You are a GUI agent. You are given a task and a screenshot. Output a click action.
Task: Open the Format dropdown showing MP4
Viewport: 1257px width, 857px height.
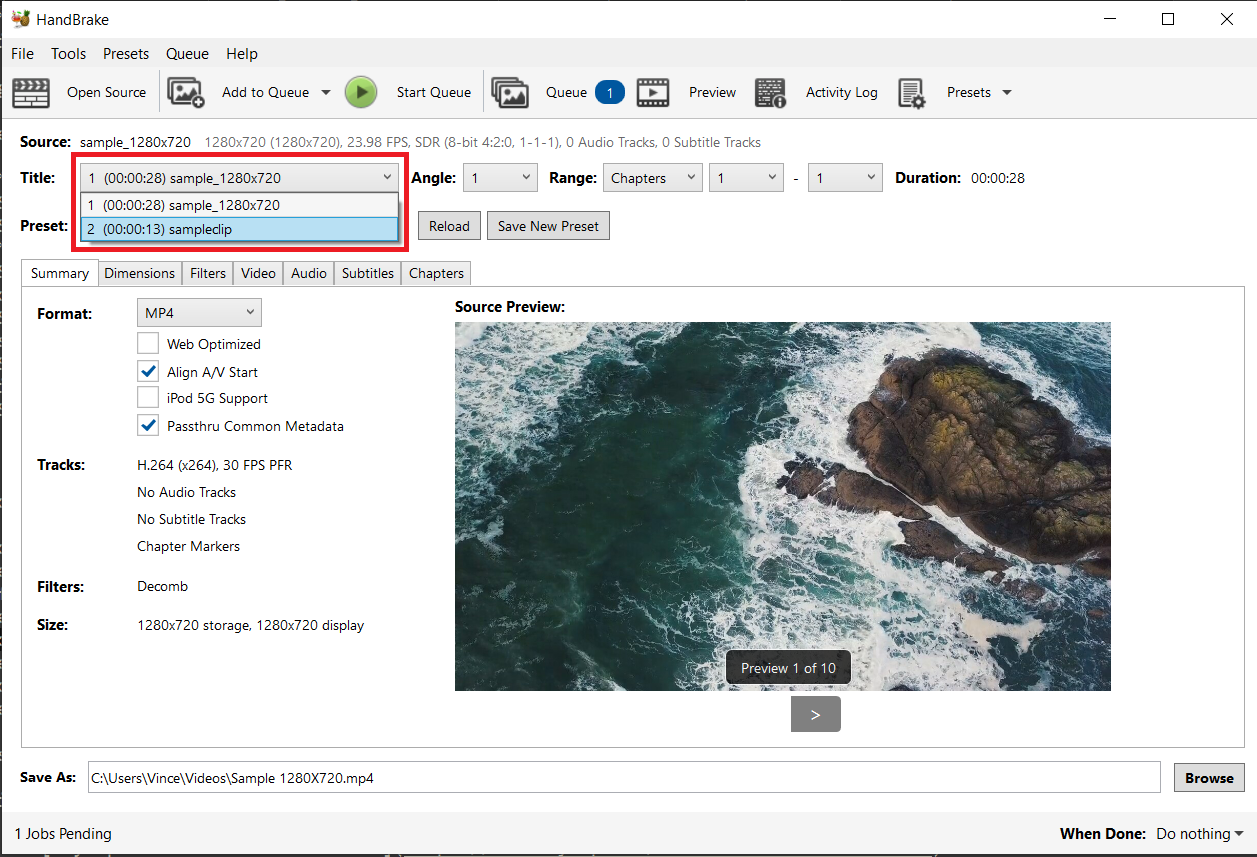[199, 312]
